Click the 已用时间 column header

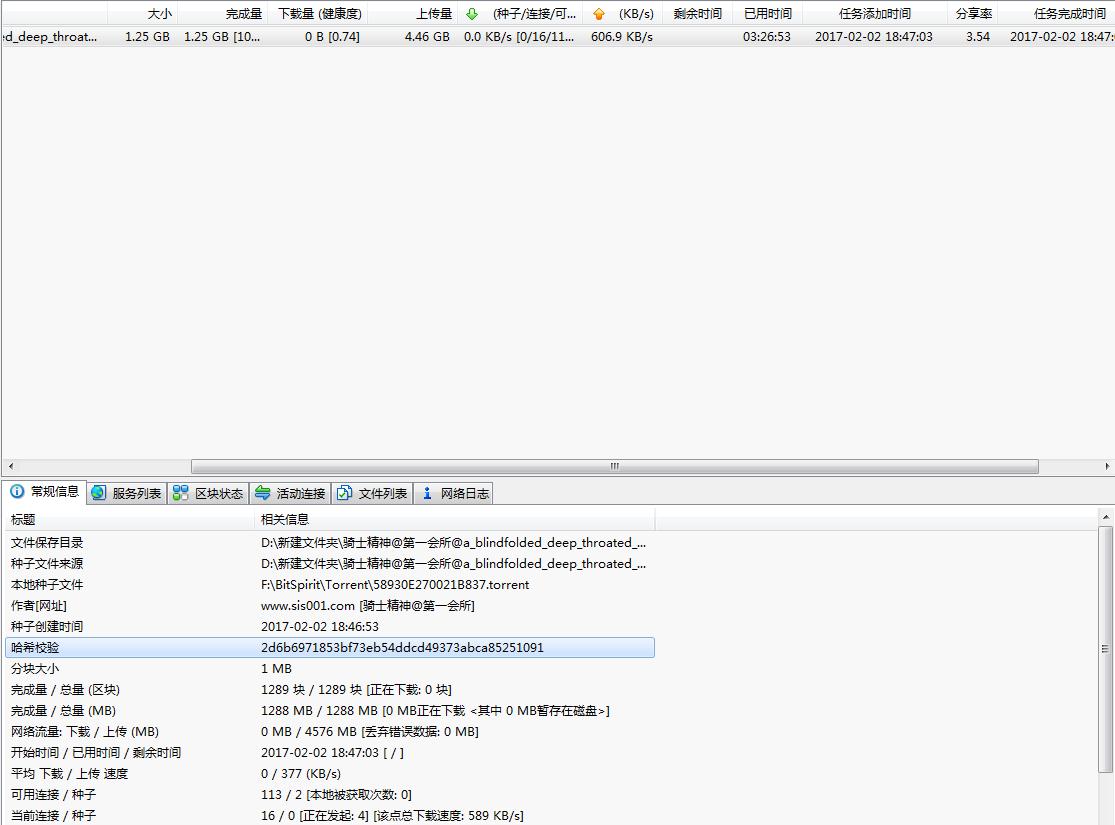(767, 14)
